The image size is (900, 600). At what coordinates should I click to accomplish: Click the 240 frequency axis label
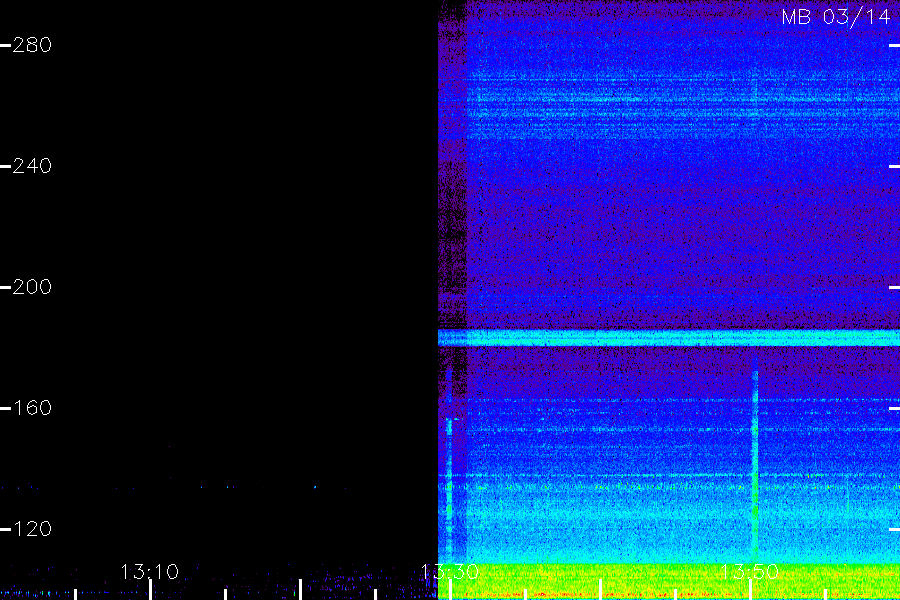click(32, 166)
